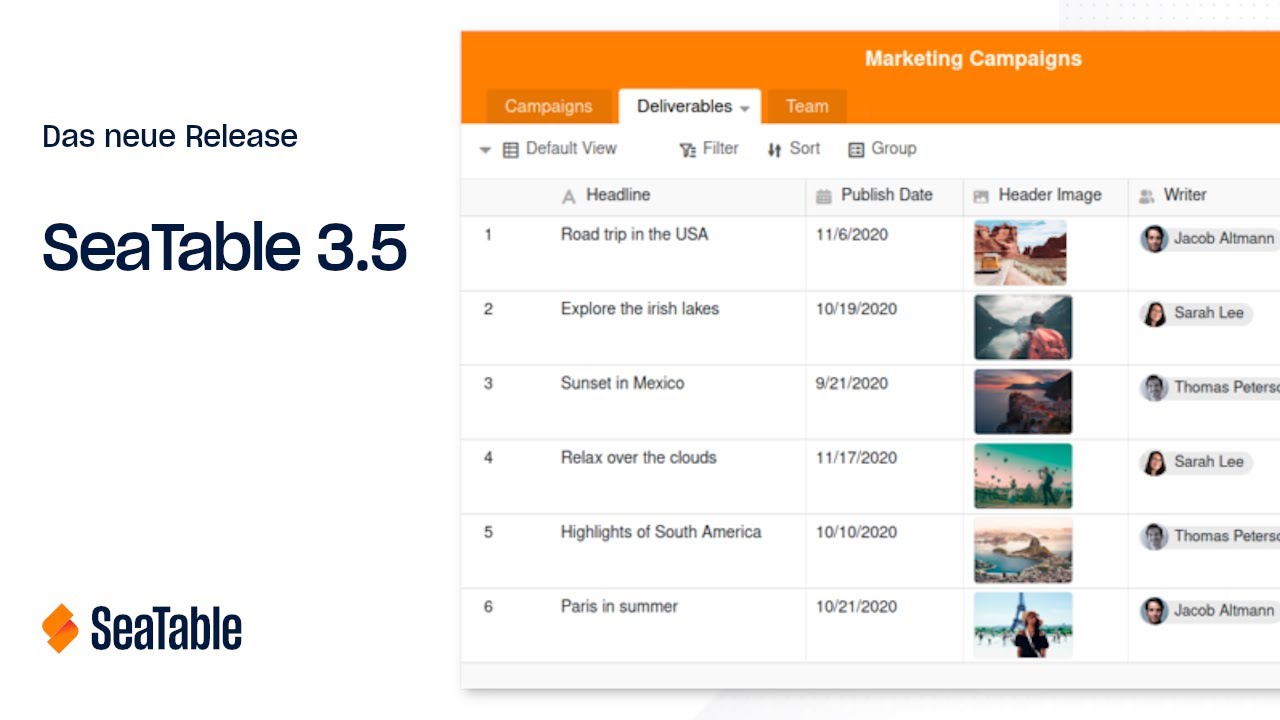Click the calendar icon in Publish Date header
The image size is (1280, 720).
[824, 197]
